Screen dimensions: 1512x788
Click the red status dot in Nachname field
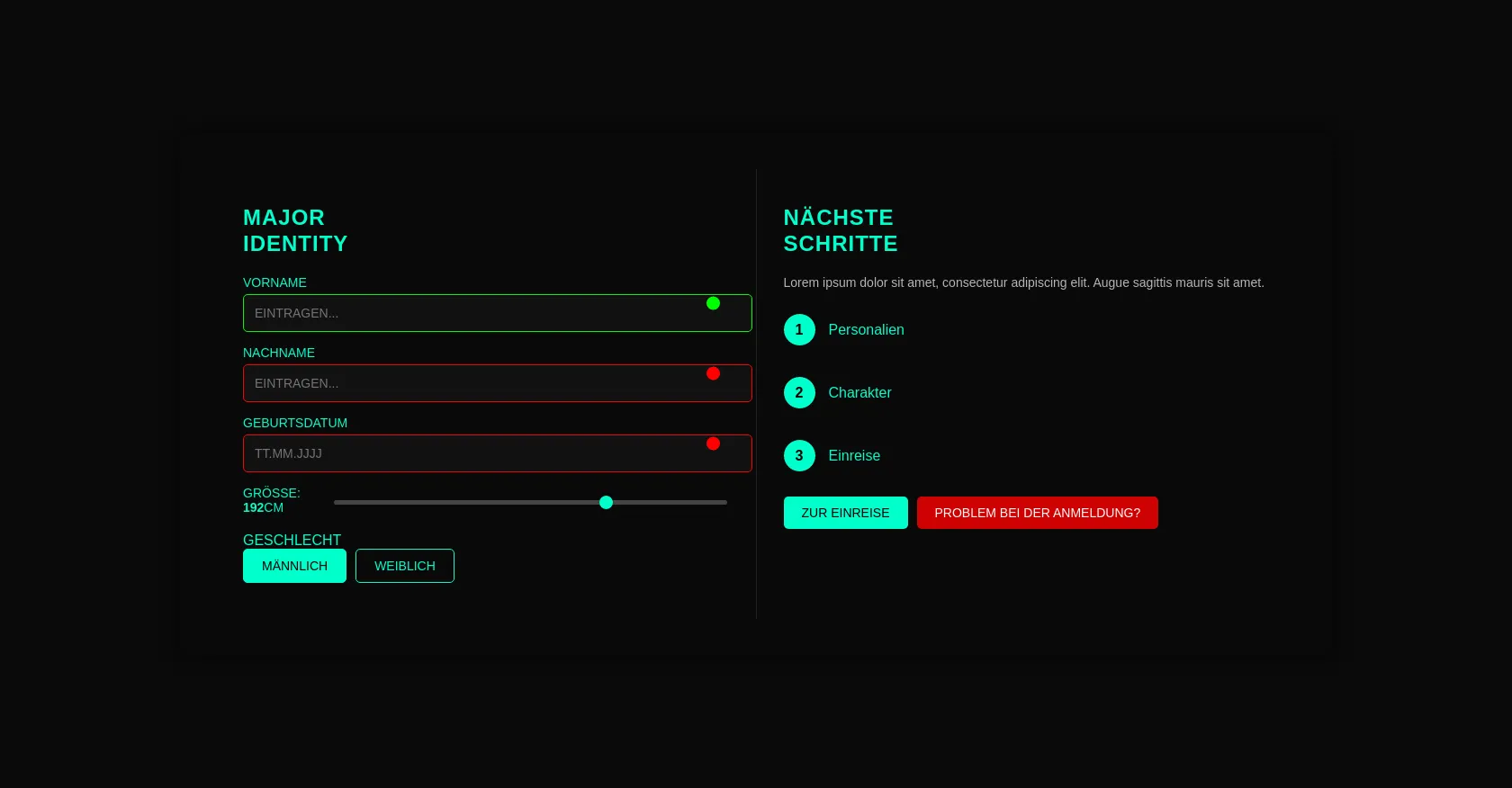coord(713,373)
